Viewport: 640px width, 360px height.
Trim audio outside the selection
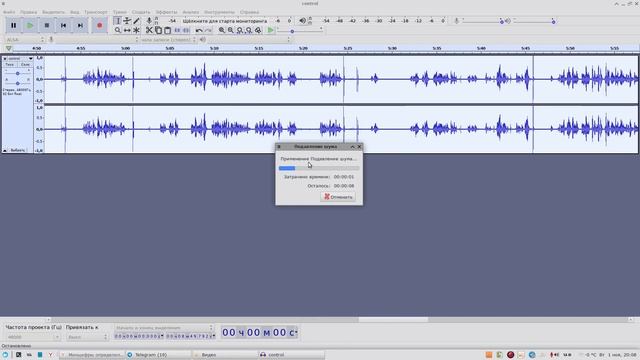click(x=177, y=30)
